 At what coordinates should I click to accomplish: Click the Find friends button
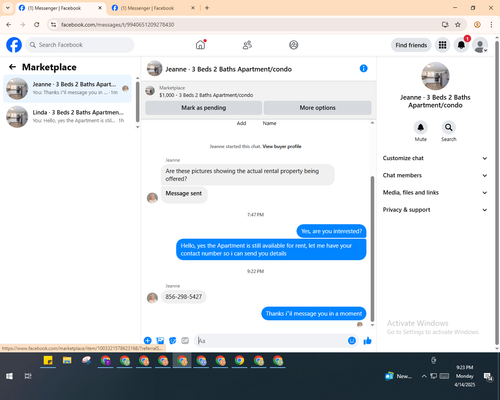pyautogui.click(x=411, y=45)
